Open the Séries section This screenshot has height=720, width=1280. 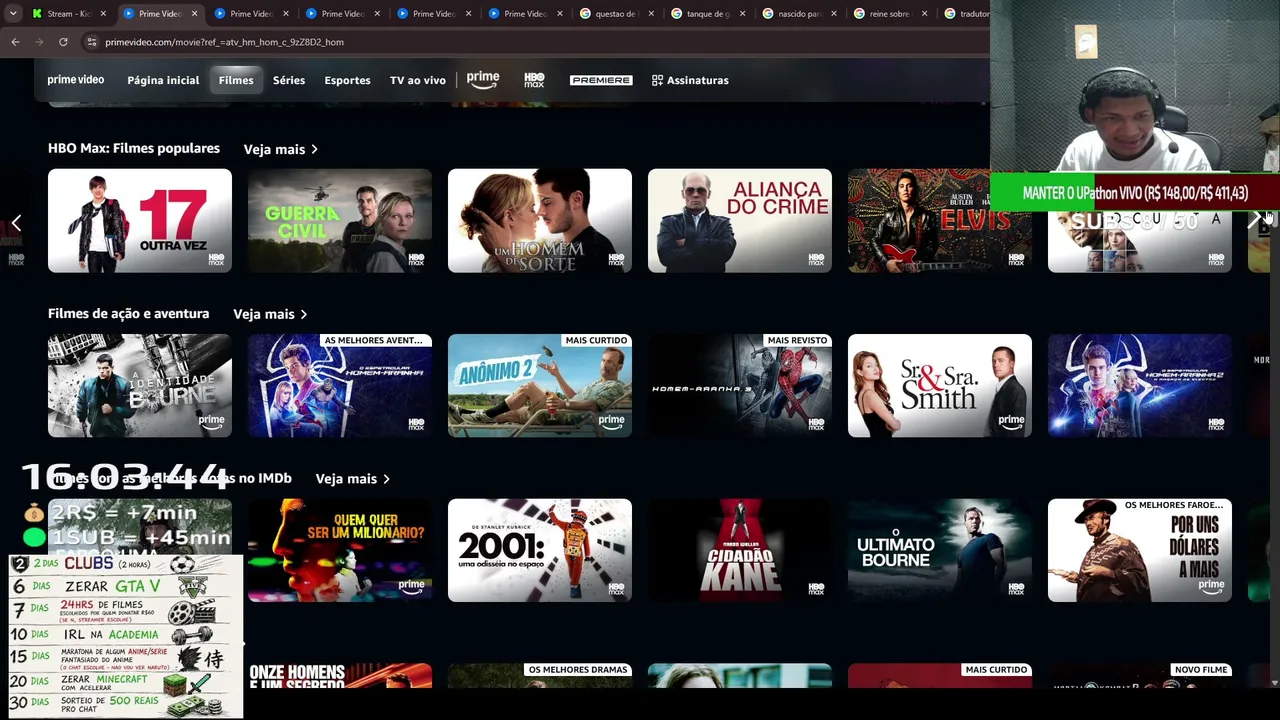click(289, 80)
